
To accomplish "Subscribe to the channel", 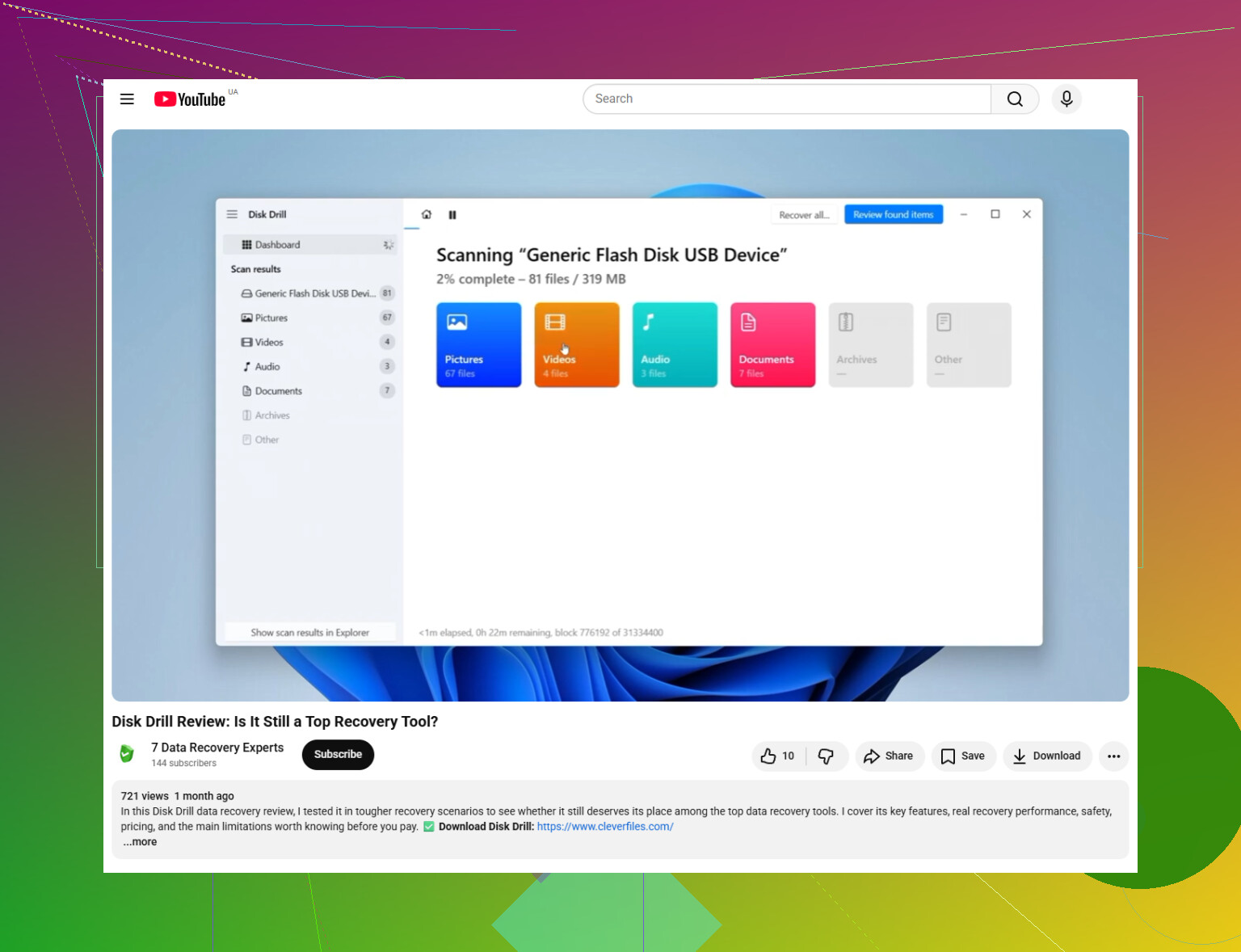I will (x=338, y=755).
